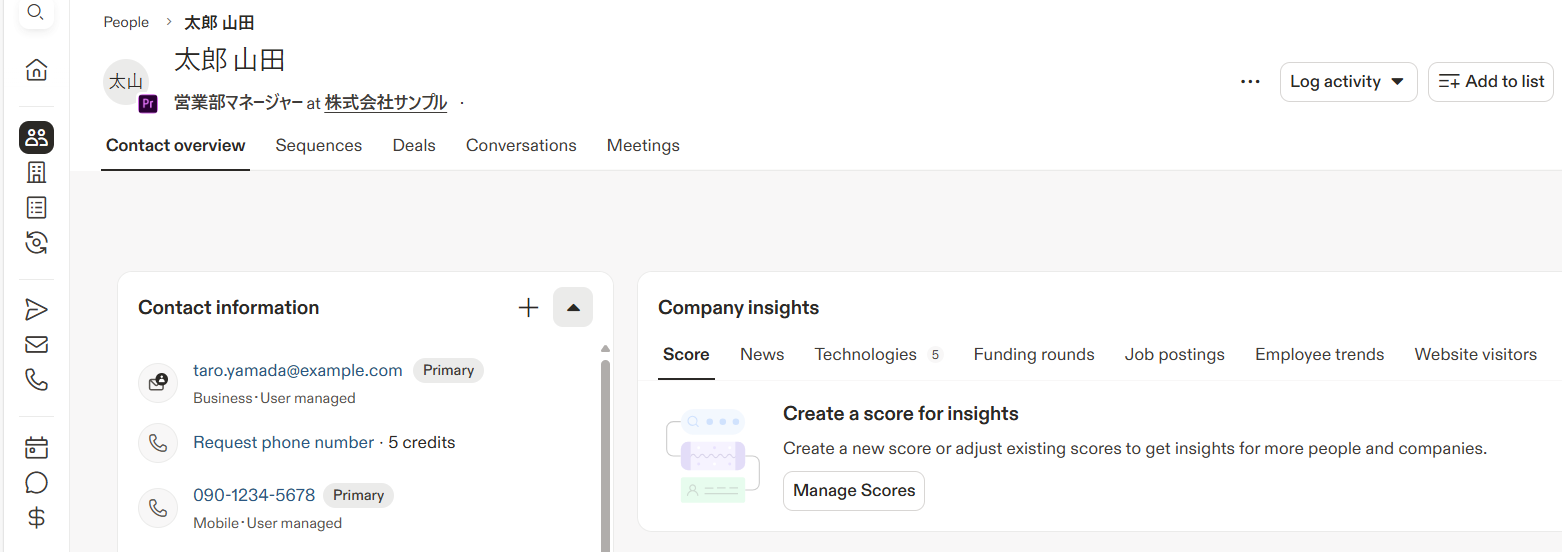This screenshot has width=1562, height=552.
Task: Open the Deals dollar sign icon
Action: [x=36, y=518]
